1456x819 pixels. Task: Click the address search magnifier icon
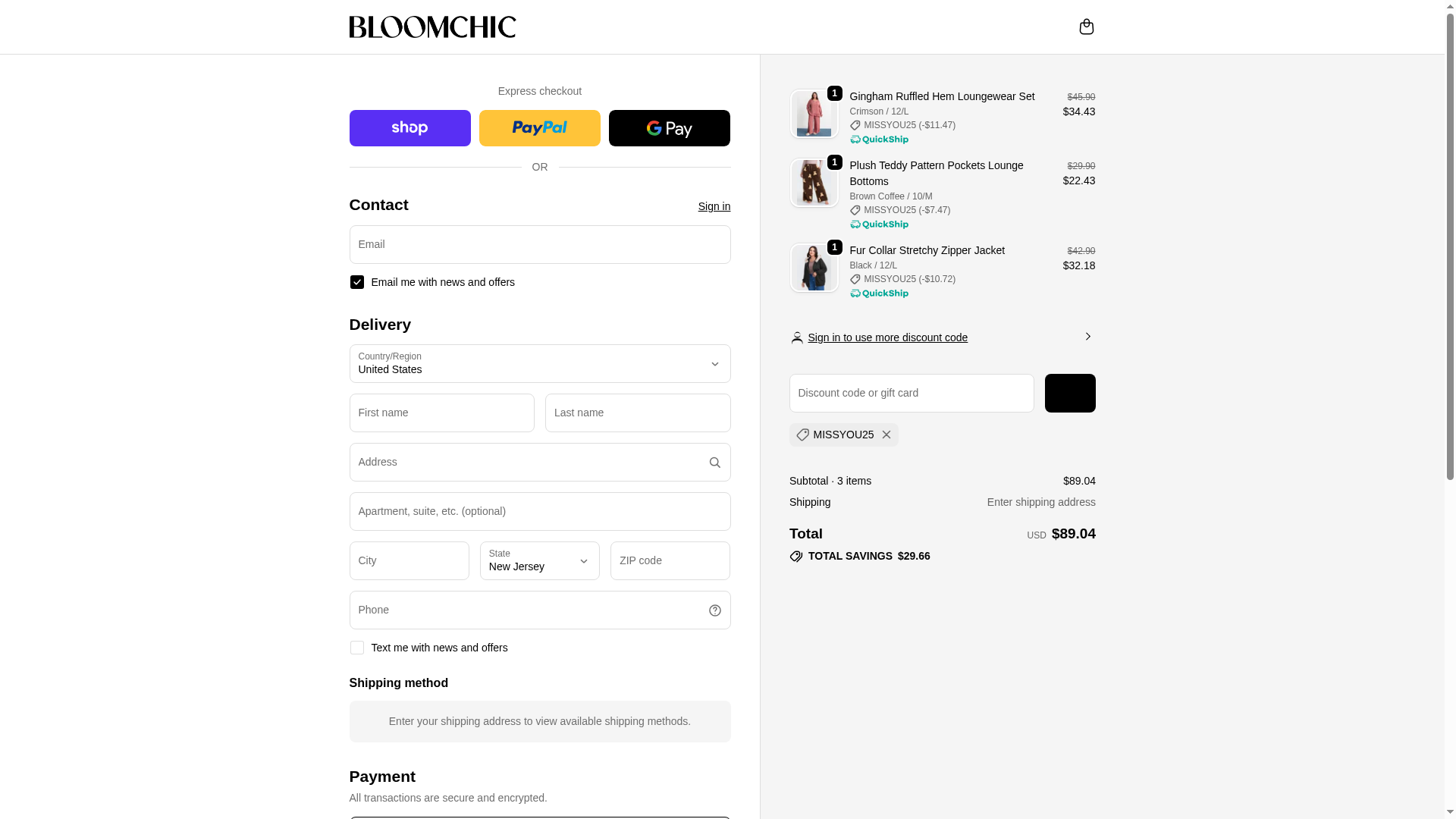click(x=714, y=463)
